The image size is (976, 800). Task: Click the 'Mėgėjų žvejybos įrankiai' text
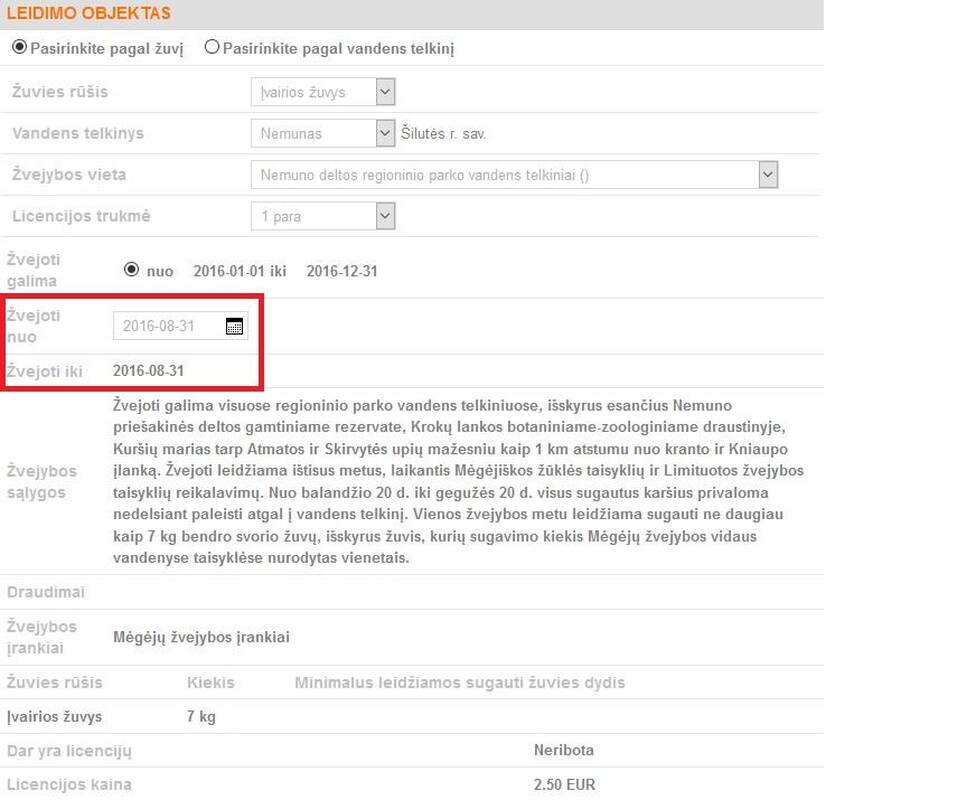point(201,637)
